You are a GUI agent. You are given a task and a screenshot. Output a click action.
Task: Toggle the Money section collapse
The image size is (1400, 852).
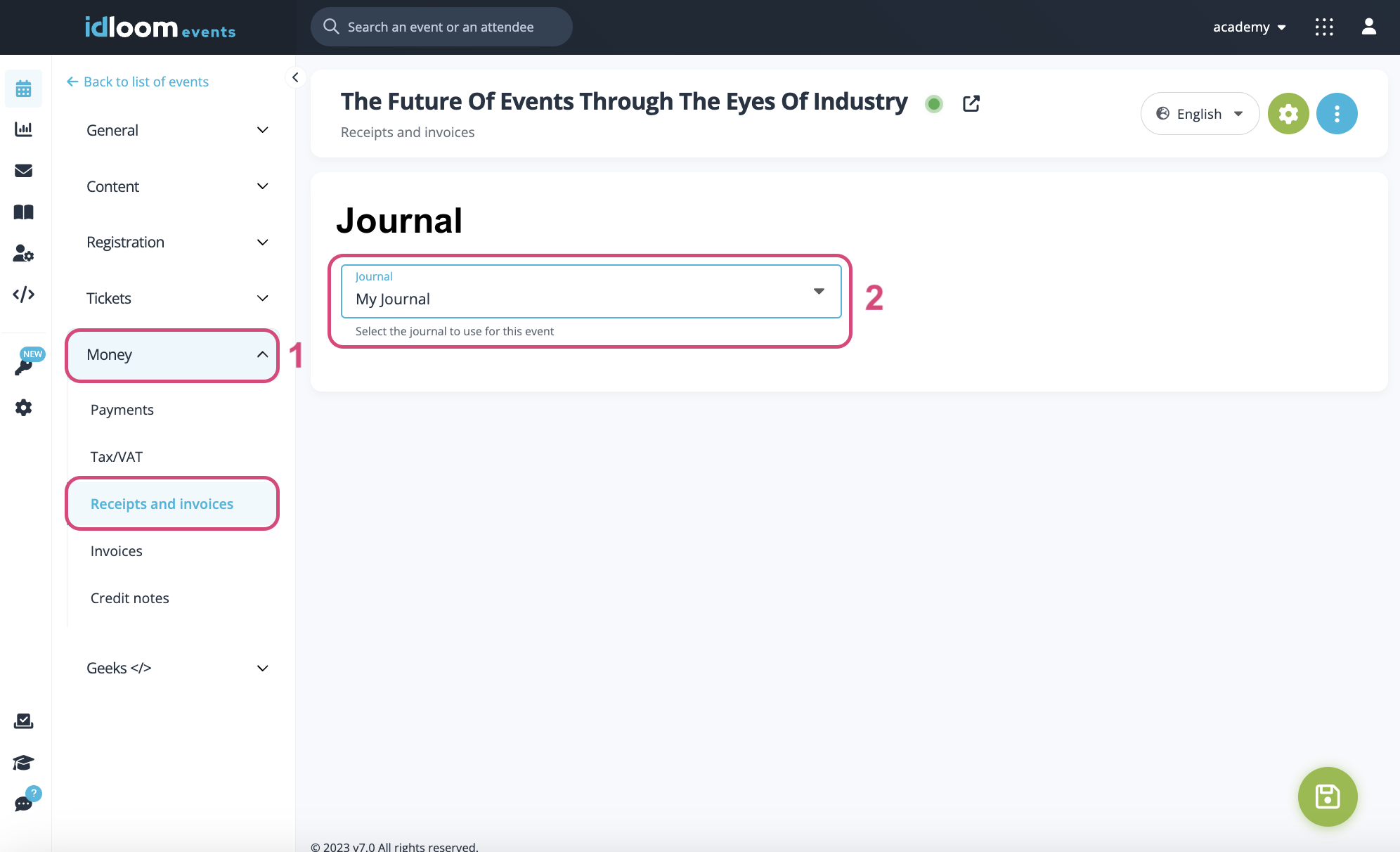click(262, 353)
